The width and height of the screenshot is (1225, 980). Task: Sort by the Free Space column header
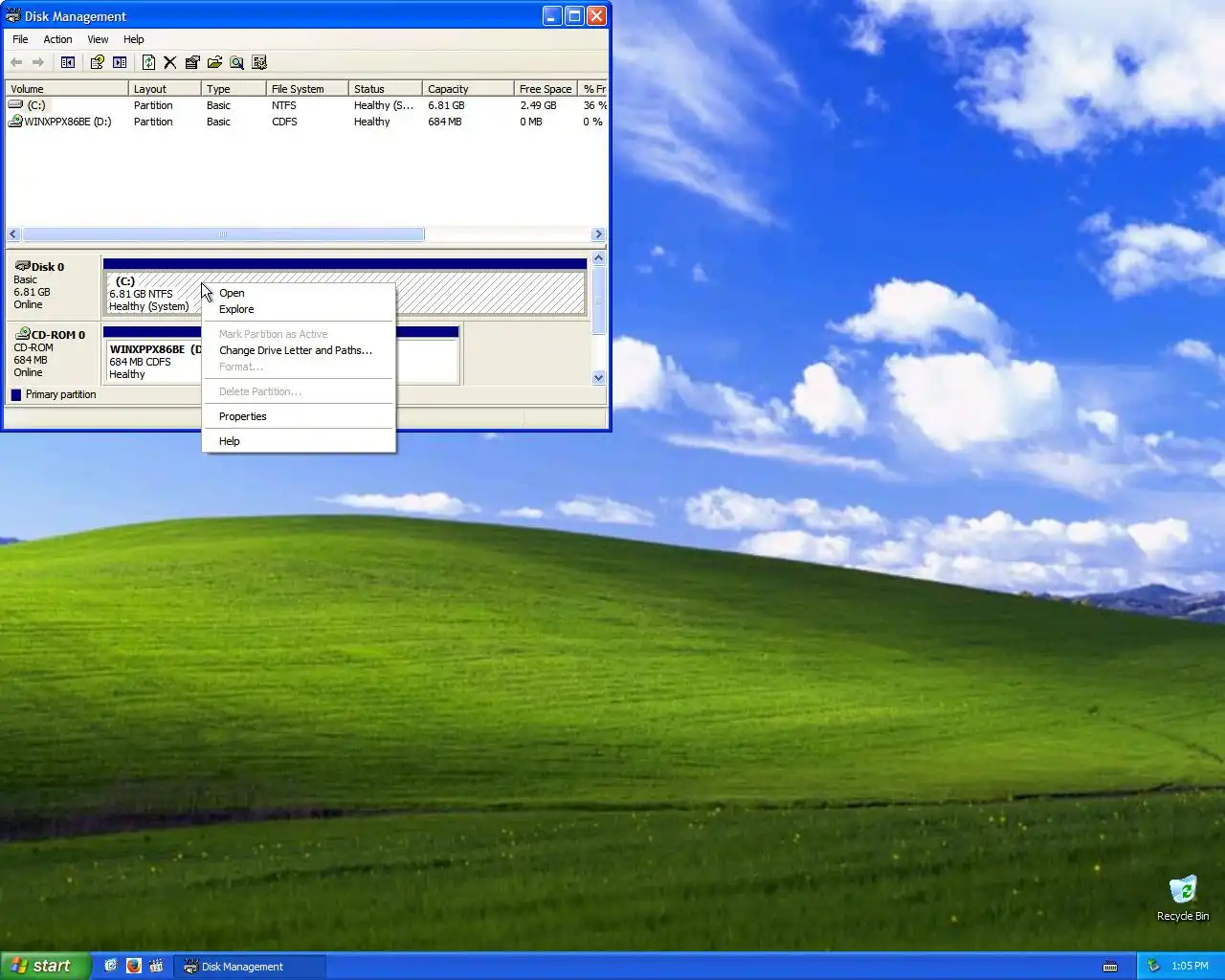click(546, 88)
